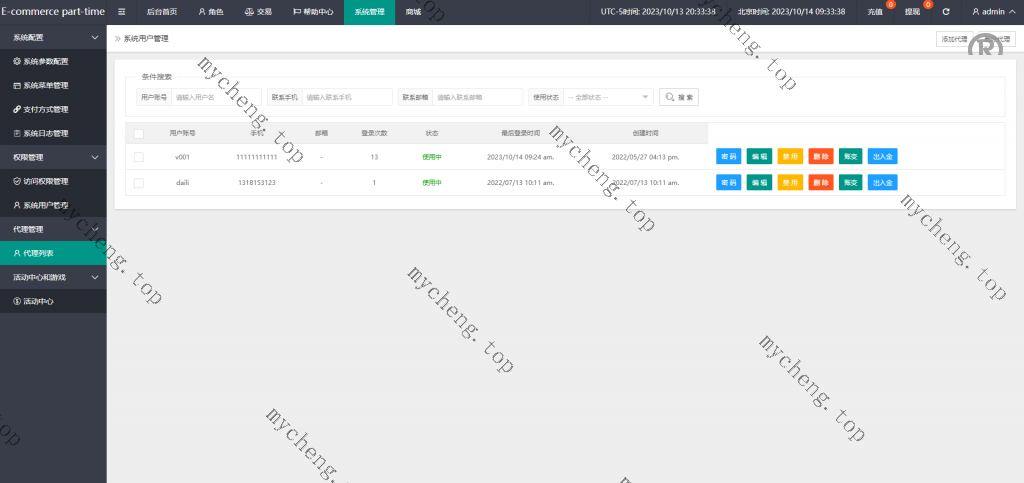This screenshot has height=483, width=1024.
Task: Check the checkbox for user v001
Action: click(x=138, y=157)
